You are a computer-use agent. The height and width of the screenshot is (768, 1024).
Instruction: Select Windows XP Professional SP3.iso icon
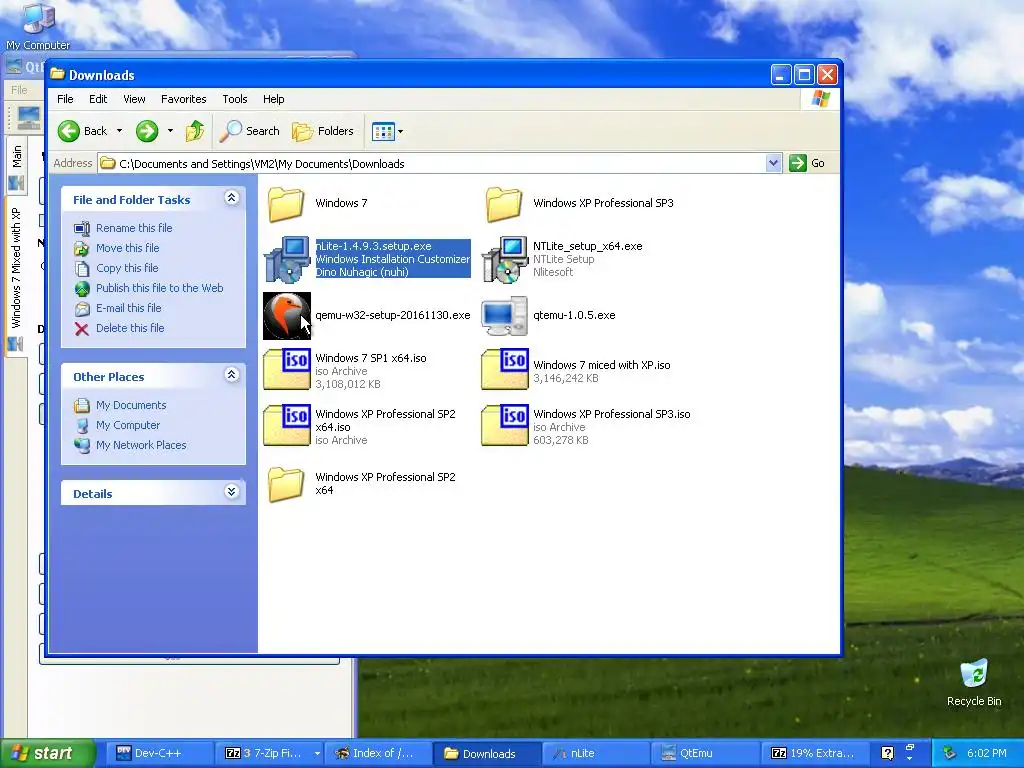click(505, 426)
